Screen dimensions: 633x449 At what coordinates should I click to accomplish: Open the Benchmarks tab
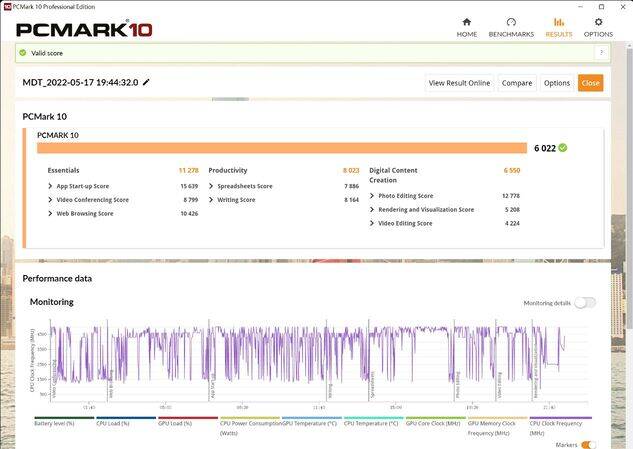tap(511, 27)
